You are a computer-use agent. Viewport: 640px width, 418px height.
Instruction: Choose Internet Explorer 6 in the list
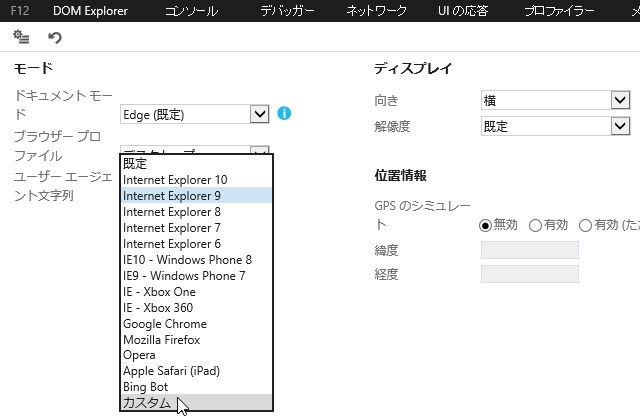(196, 243)
